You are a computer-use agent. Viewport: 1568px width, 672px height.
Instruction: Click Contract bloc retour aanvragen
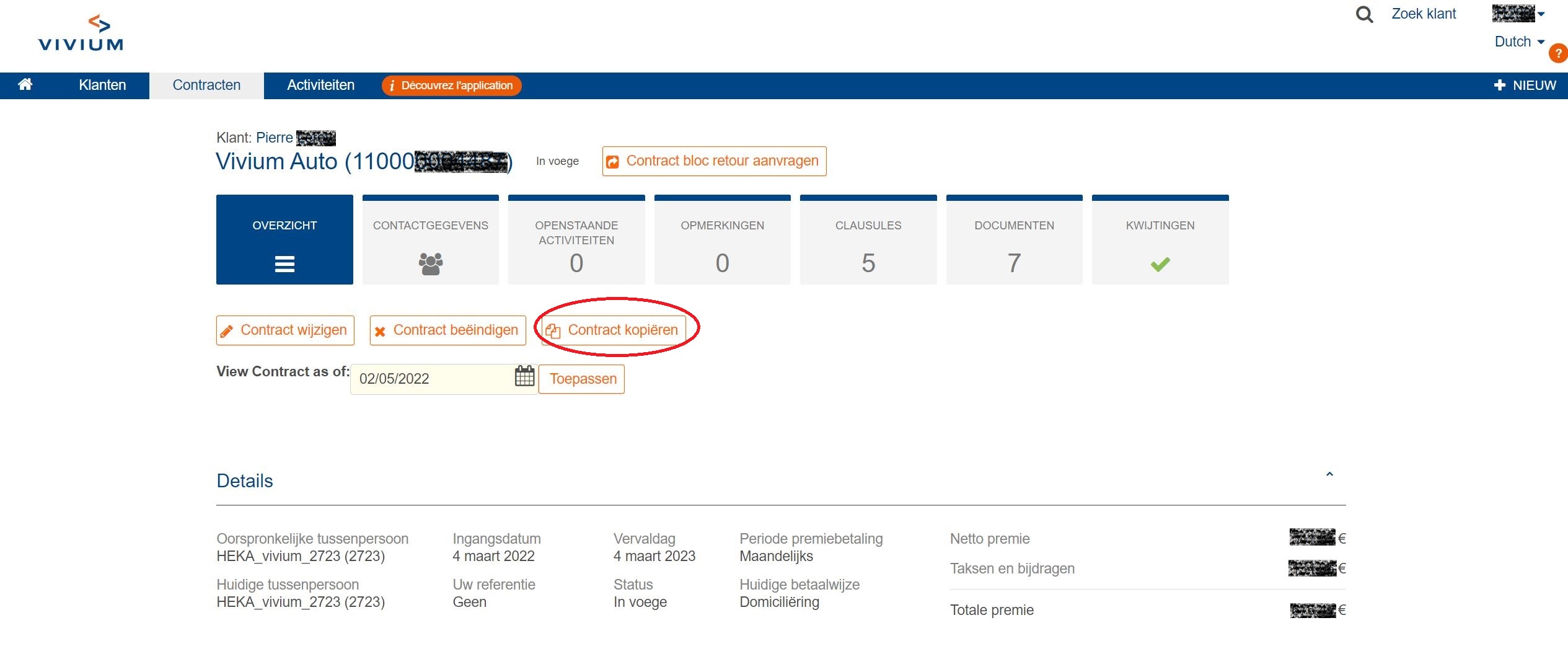click(x=714, y=161)
